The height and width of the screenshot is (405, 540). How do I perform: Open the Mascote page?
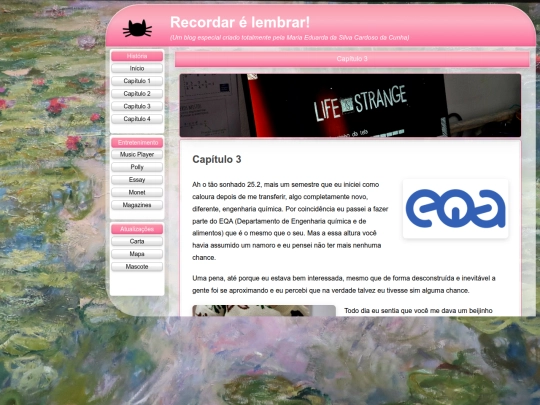[x=137, y=267]
